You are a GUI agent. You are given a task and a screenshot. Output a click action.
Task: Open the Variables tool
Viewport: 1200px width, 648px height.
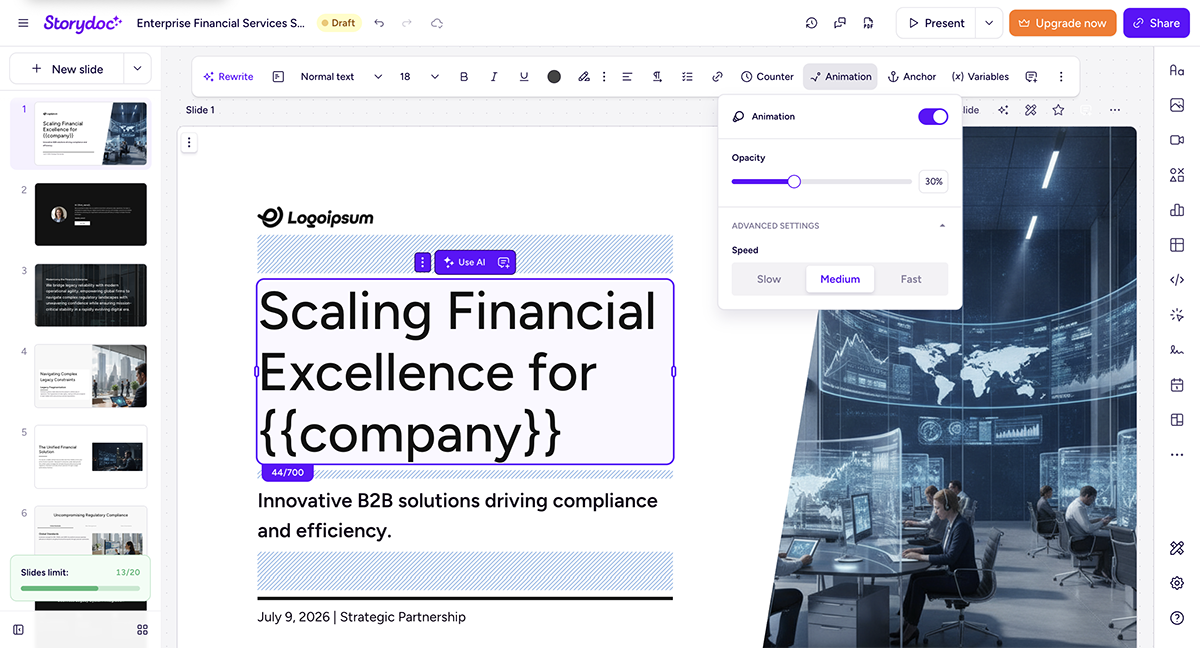tap(980, 76)
